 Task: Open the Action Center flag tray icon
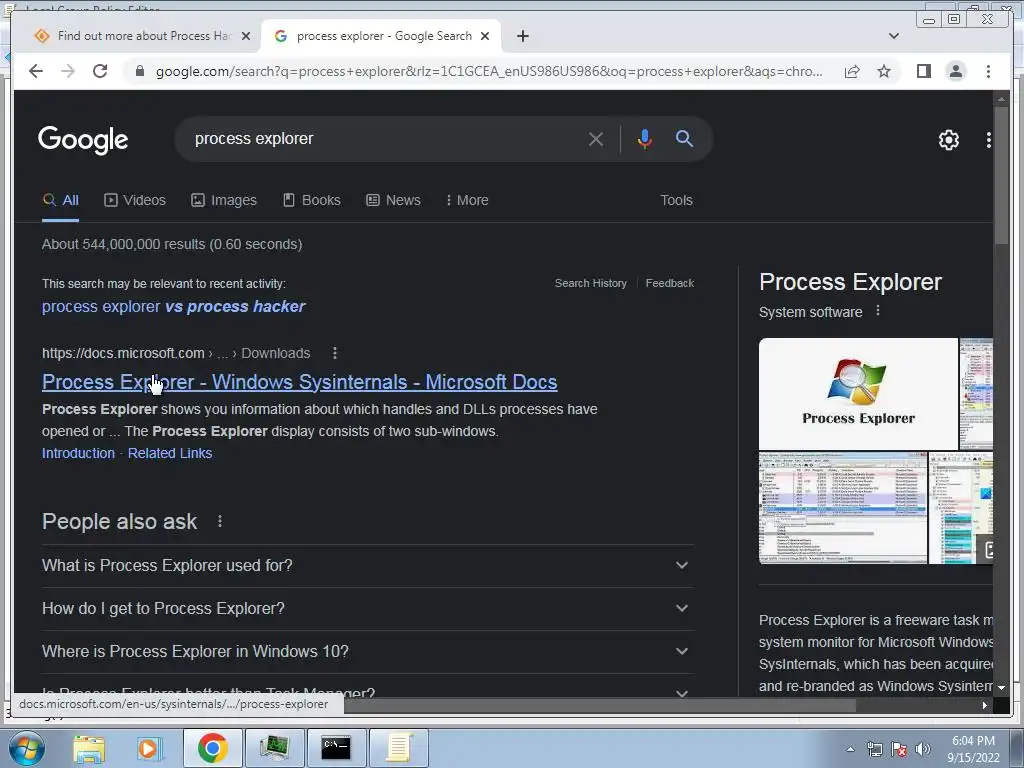[899, 750]
